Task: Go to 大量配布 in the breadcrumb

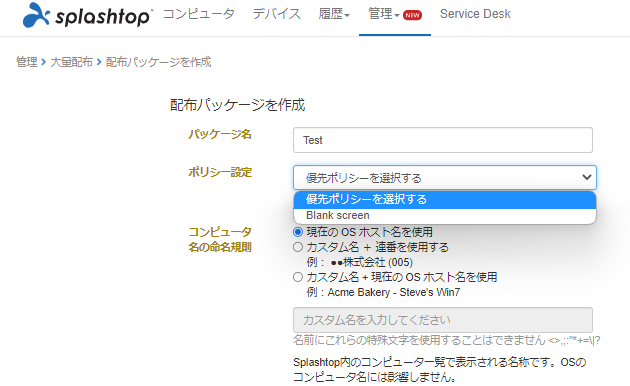Action: (x=72, y=62)
